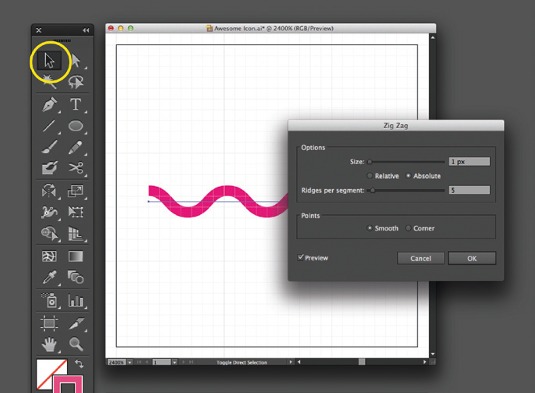Screen dimensions: 535x393
Task: Expand the status bar Toggle Direct Selection menu
Action: pyautogui.click(x=291, y=362)
